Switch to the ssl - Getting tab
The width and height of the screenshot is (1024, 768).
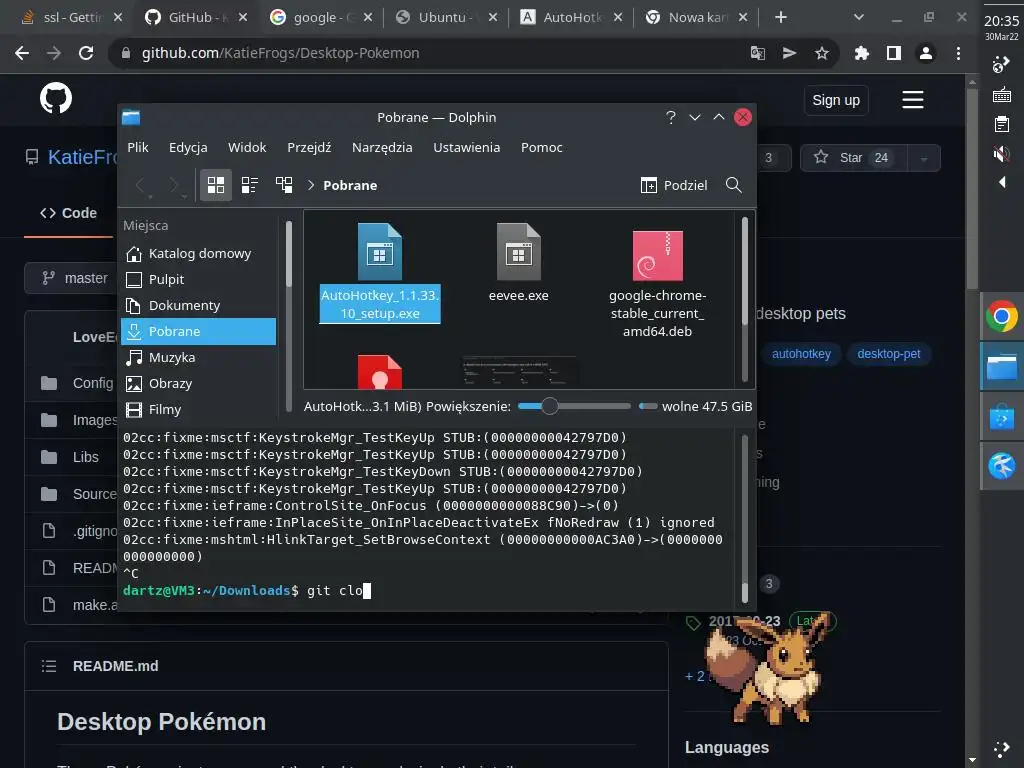pyautogui.click(x=71, y=18)
